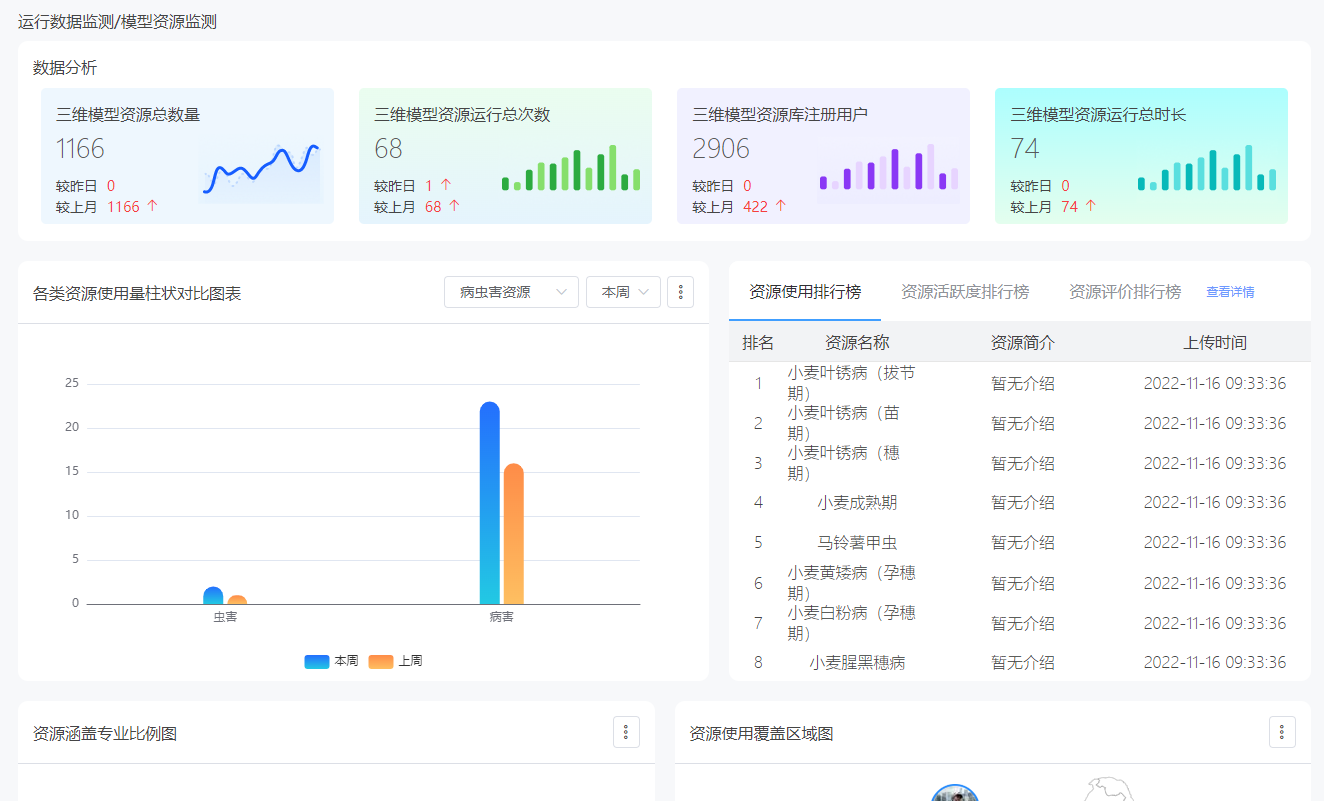
Task: Open the 本周 time range dropdown
Action: [x=623, y=292]
